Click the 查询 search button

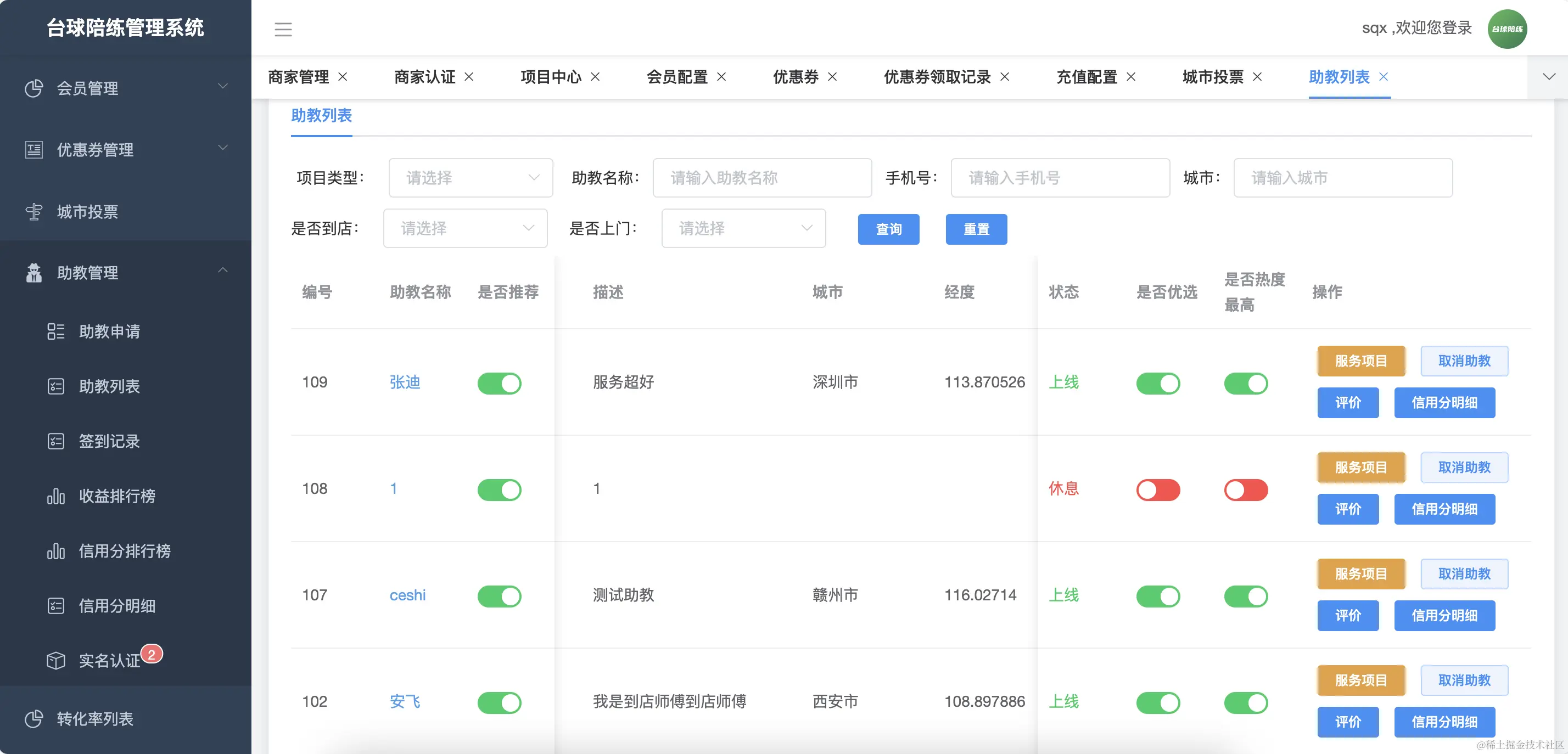[x=888, y=229]
